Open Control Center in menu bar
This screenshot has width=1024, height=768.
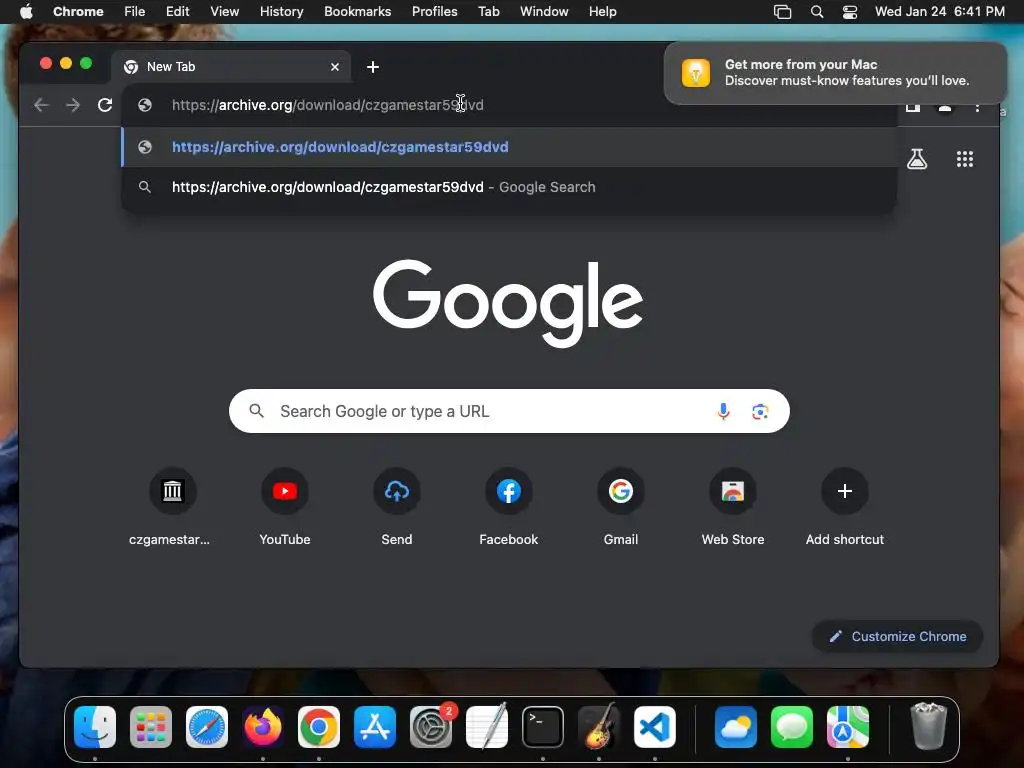tap(850, 12)
